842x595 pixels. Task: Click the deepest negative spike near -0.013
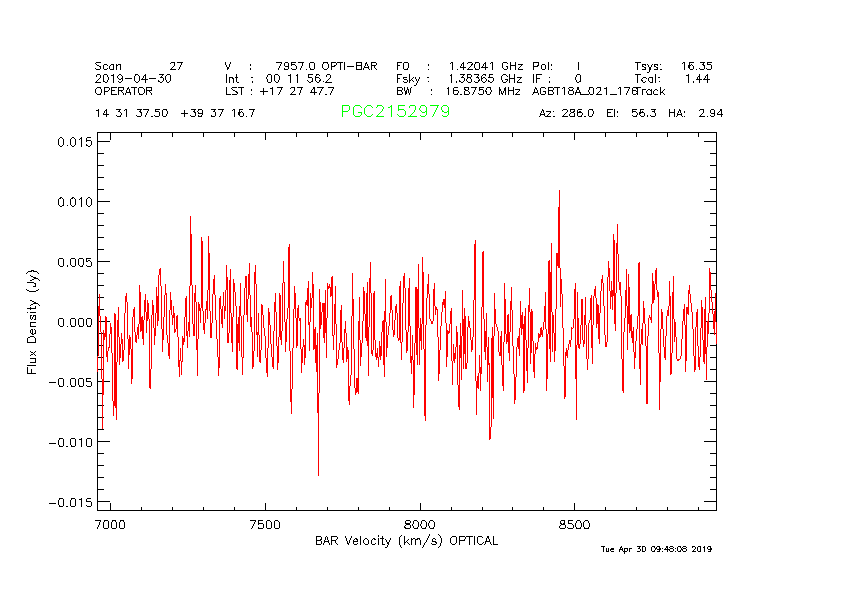click(318, 474)
